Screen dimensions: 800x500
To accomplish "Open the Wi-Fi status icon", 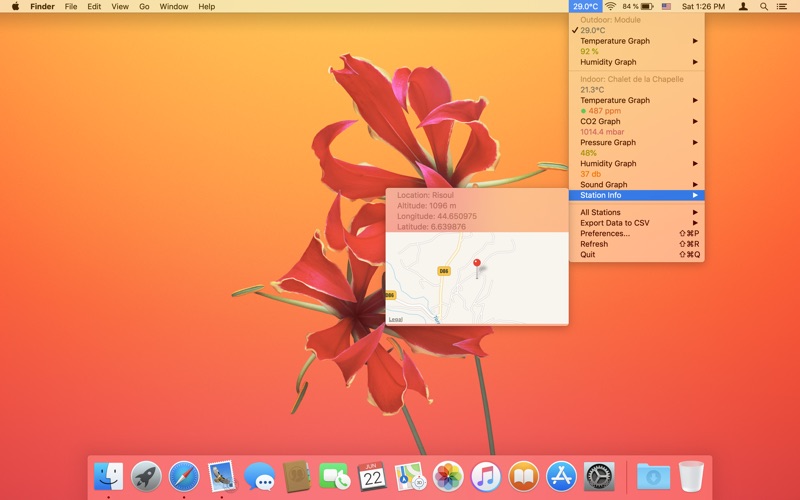I will coord(610,6).
